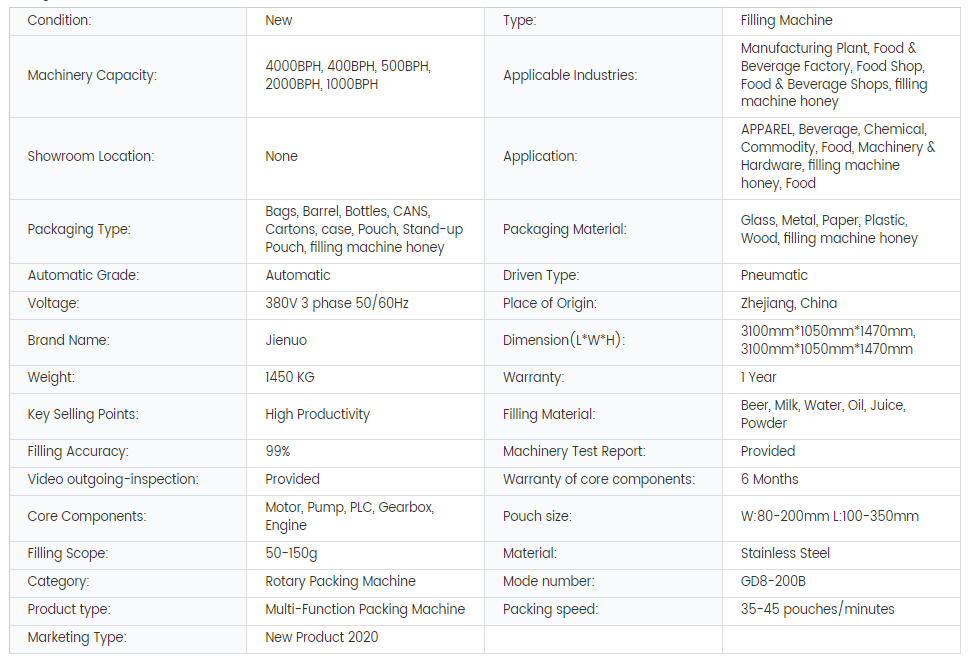Click the "Condition:" label cell
Screen dimensions: 974x664
tap(59, 20)
